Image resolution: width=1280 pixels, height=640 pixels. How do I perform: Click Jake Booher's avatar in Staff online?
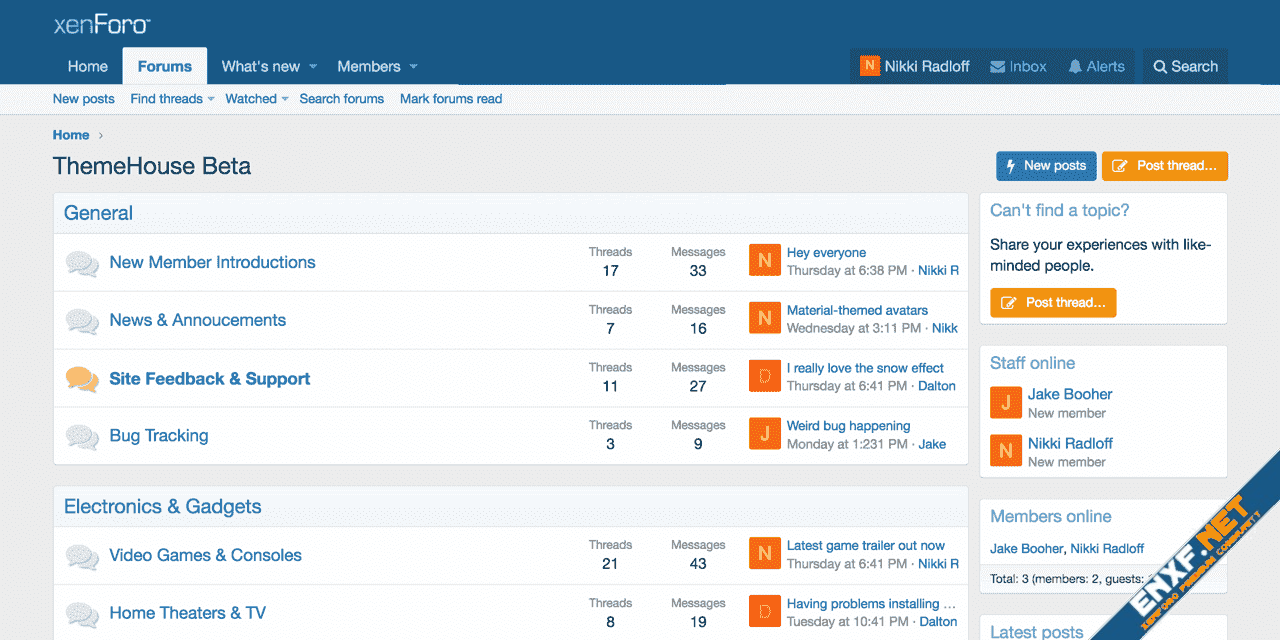coord(1005,403)
